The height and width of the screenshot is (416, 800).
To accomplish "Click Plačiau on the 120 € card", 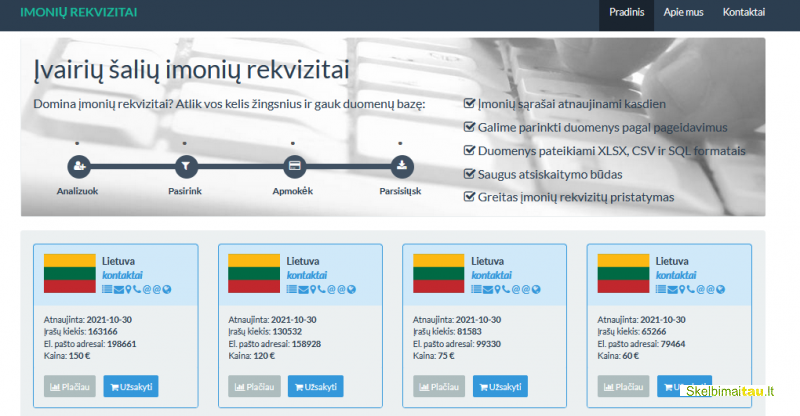I will [254, 386].
